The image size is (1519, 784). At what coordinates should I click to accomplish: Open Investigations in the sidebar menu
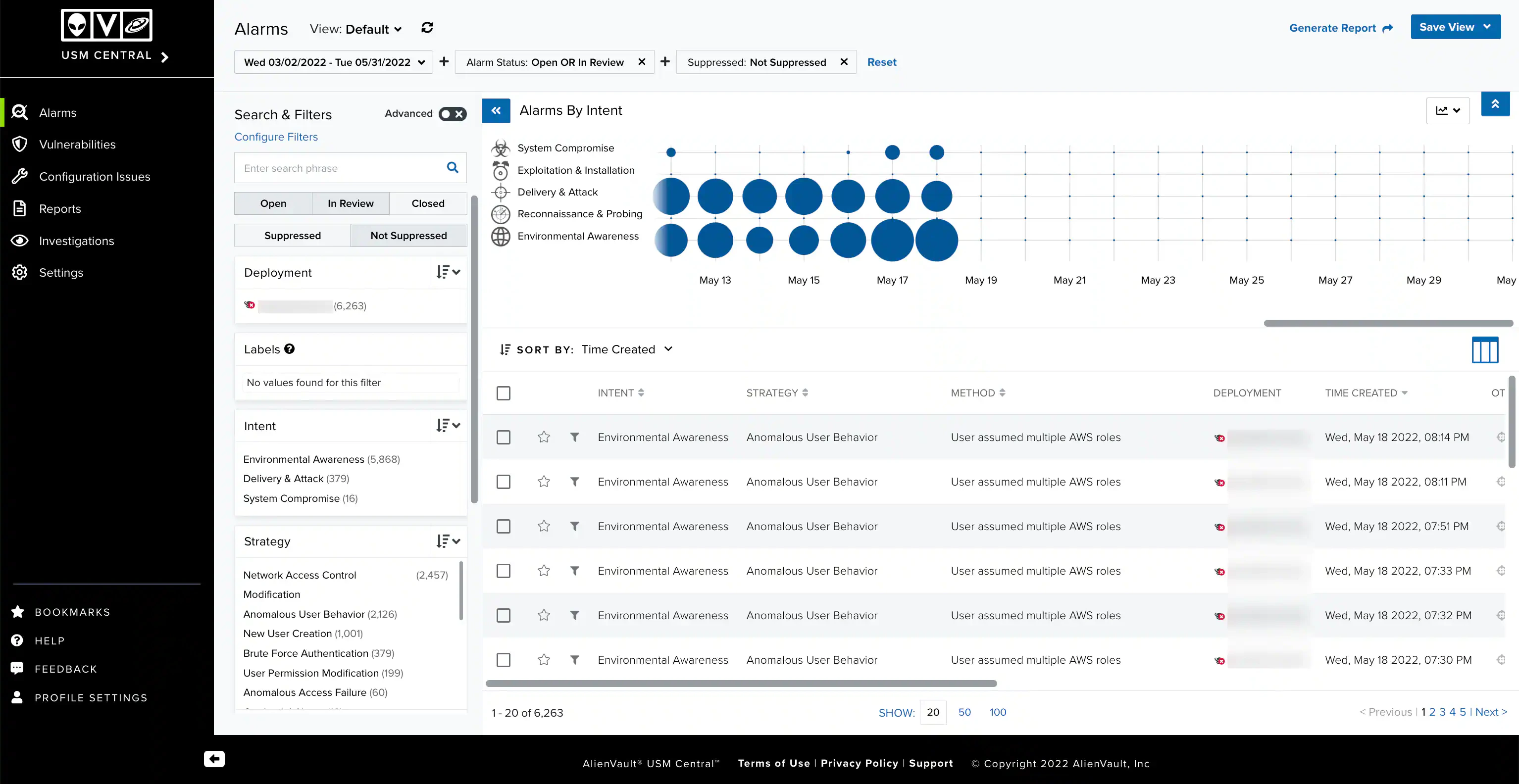point(77,241)
